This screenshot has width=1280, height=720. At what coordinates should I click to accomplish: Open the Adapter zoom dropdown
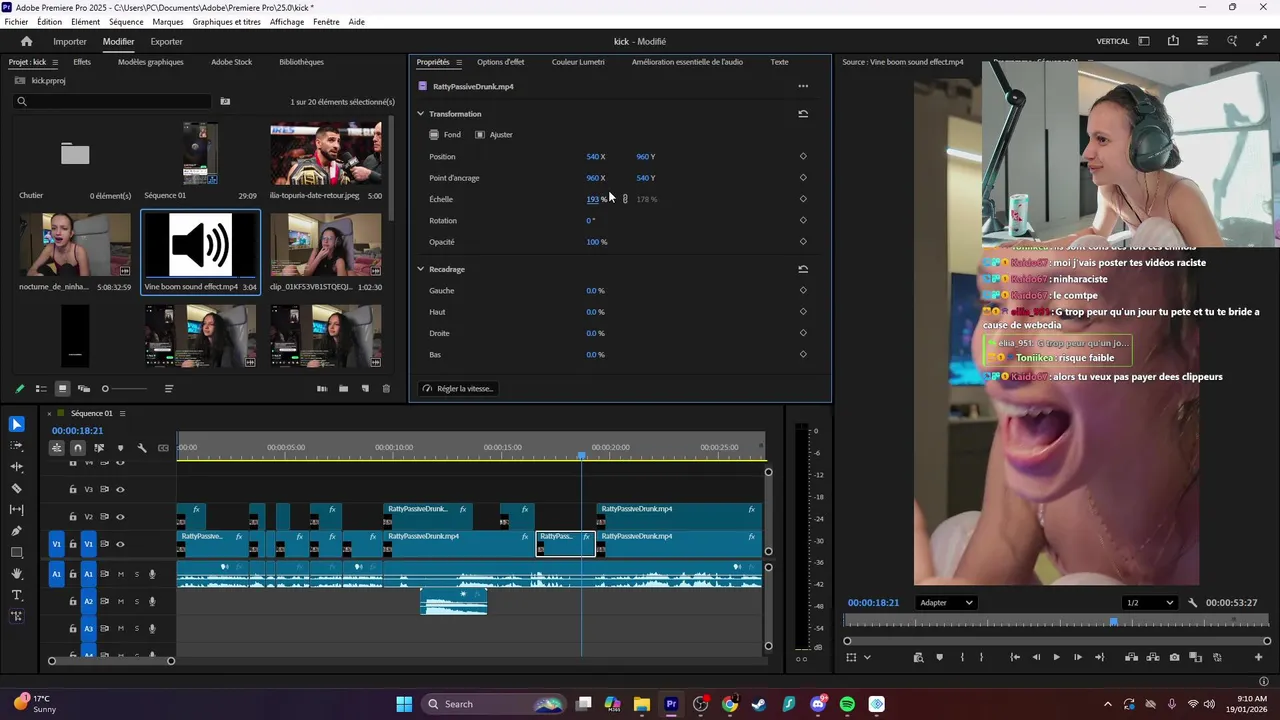(x=946, y=603)
